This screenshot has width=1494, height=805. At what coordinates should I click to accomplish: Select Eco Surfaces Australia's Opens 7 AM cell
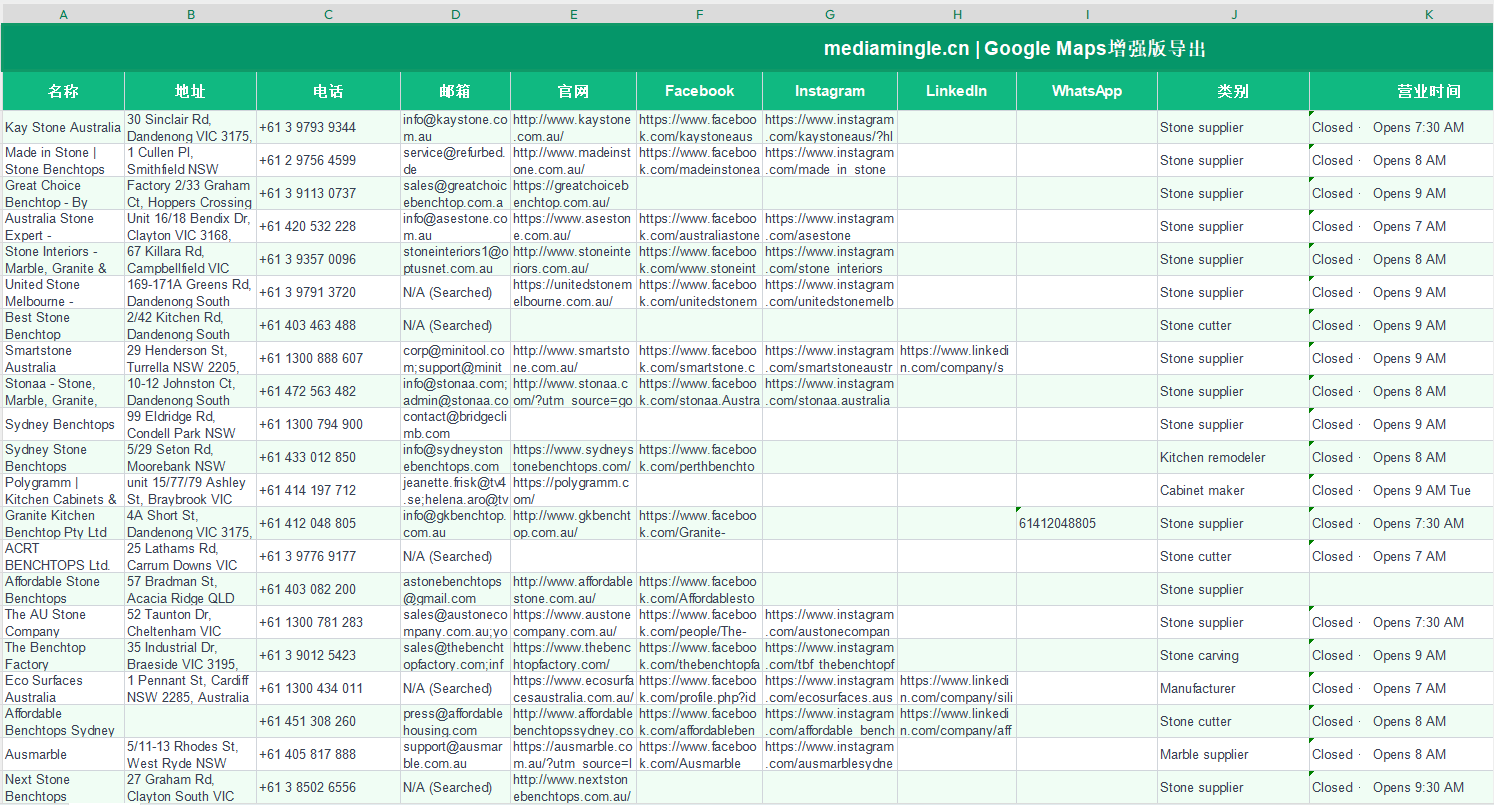(x=1401, y=688)
